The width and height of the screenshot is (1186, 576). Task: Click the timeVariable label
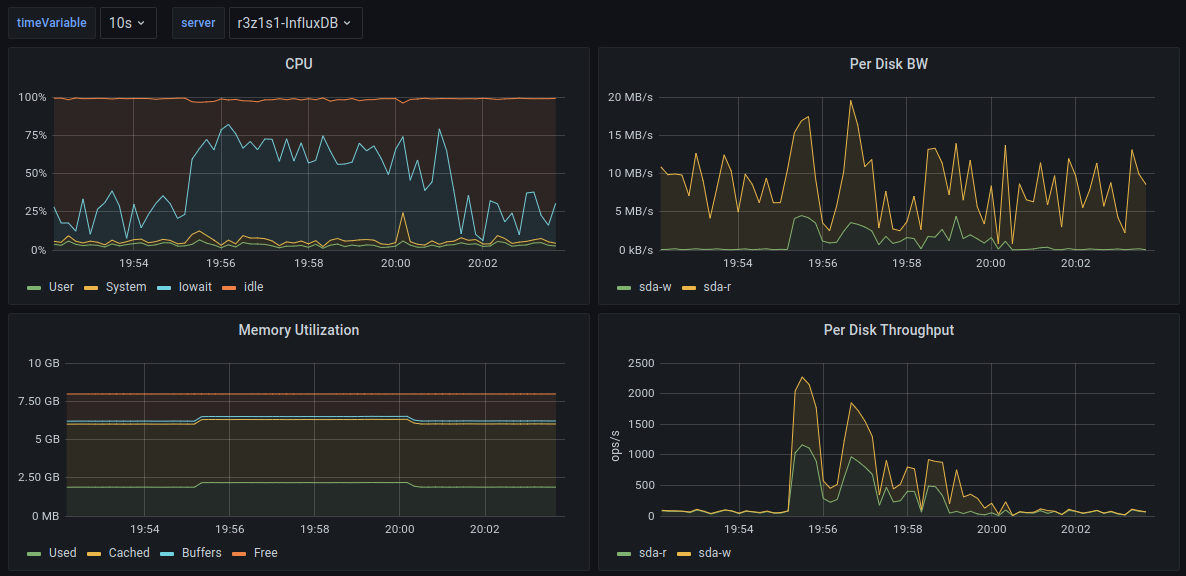pyautogui.click(x=52, y=23)
